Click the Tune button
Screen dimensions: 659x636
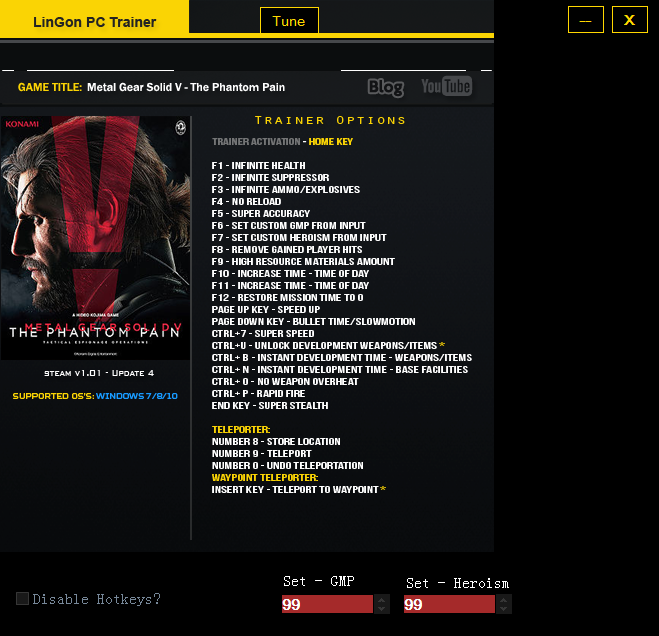point(289,21)
